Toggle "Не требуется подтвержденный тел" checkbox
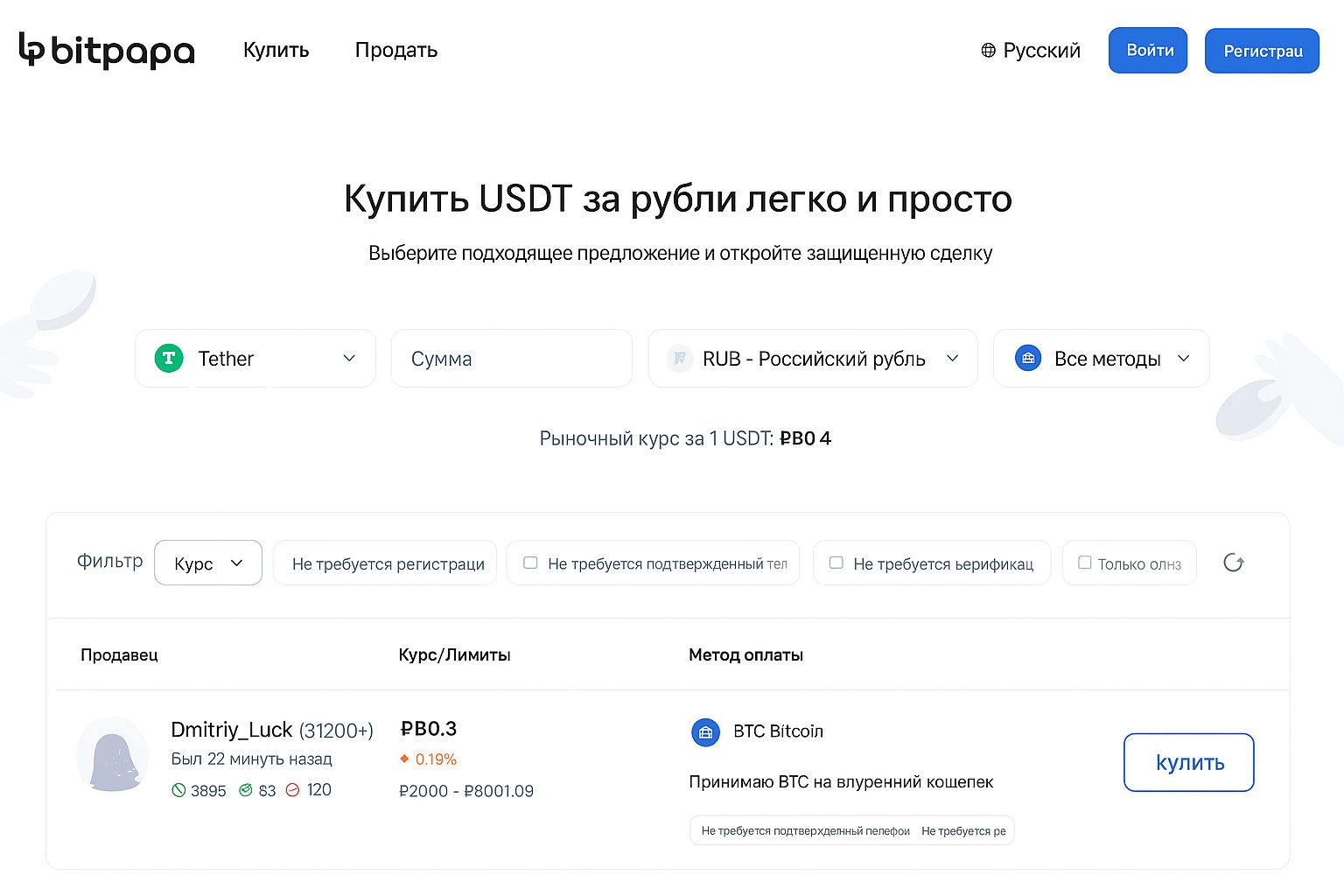Image resolution: width=1344 pixels, height=896 pixels. pyautogui.click(x=530, y=563)
